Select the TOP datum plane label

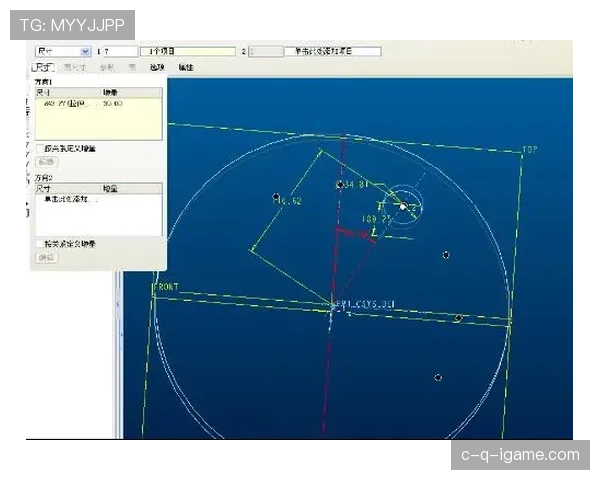[530, 150]
